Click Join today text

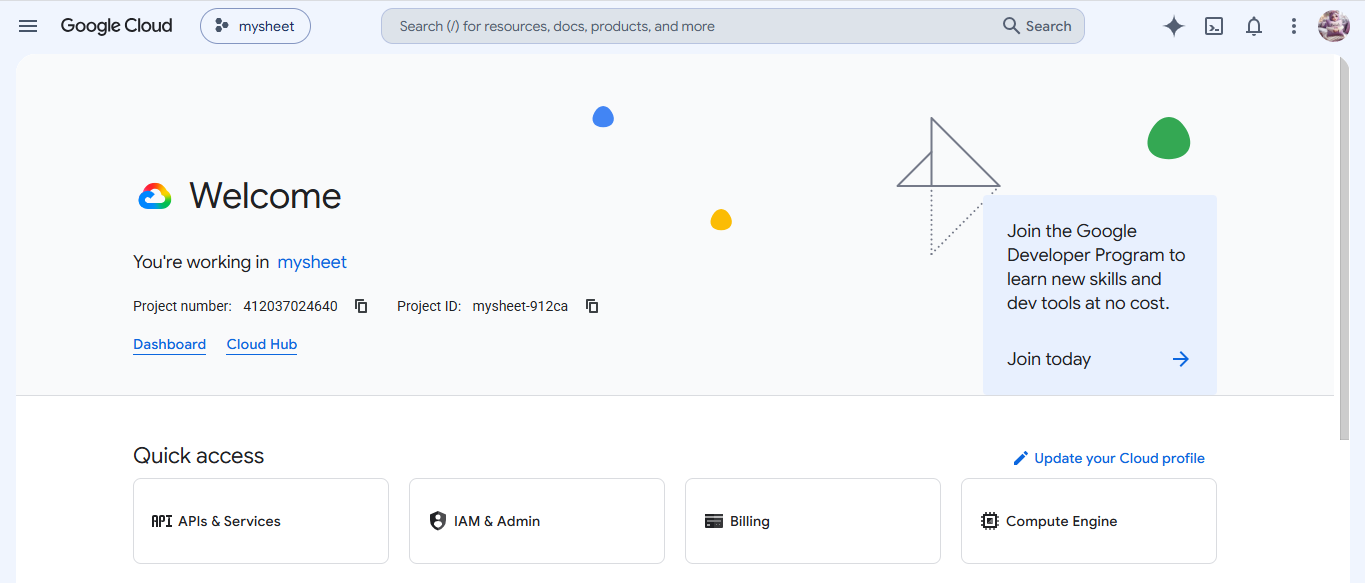pos(1049,359)
